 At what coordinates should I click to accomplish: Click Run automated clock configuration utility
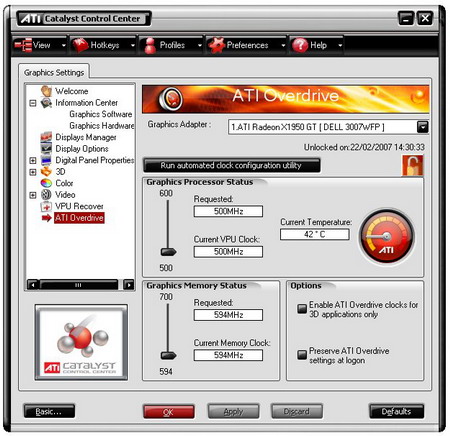(x=231, y=165)
